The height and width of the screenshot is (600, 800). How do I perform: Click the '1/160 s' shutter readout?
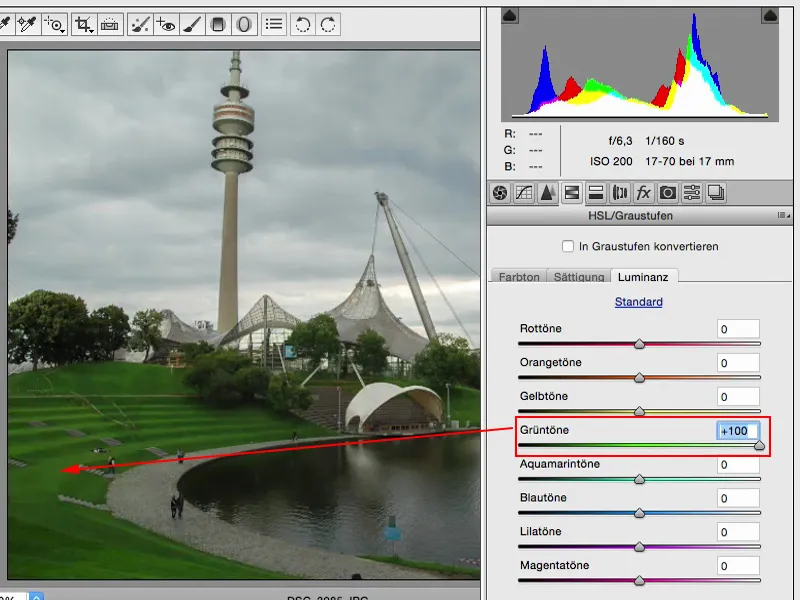point(664,141)
